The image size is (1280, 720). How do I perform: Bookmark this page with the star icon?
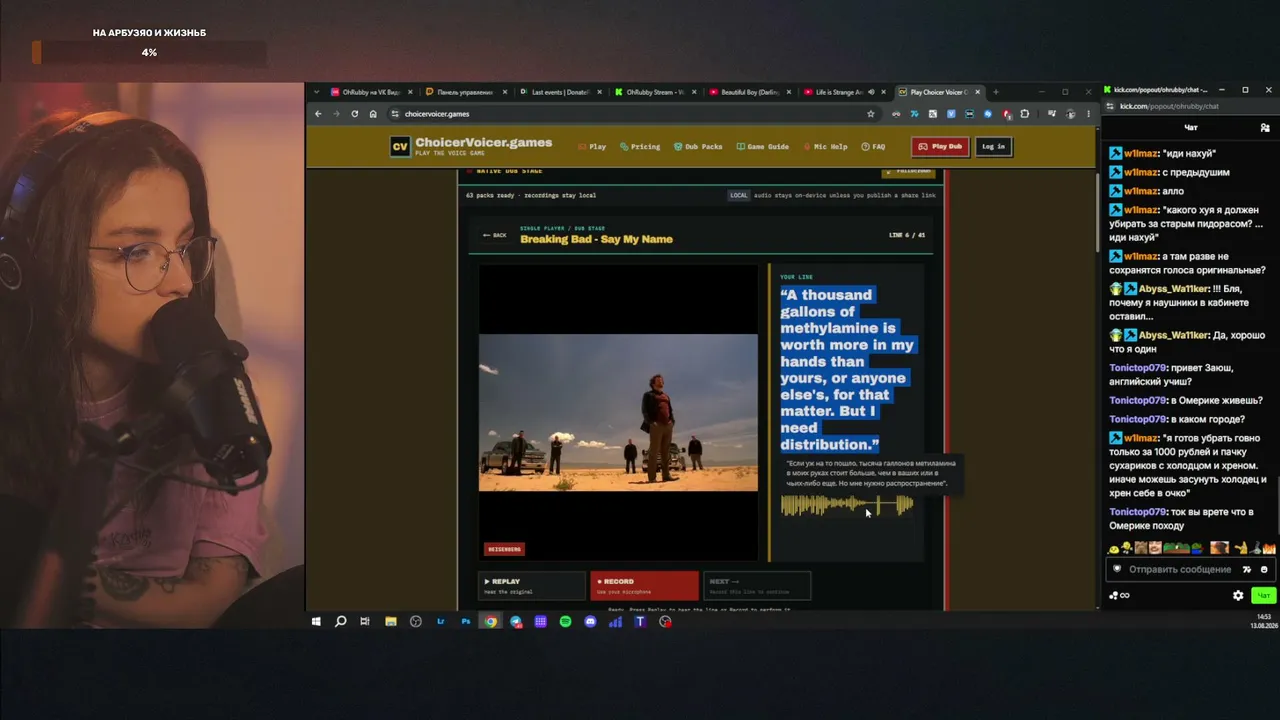[x=871, y=114]
